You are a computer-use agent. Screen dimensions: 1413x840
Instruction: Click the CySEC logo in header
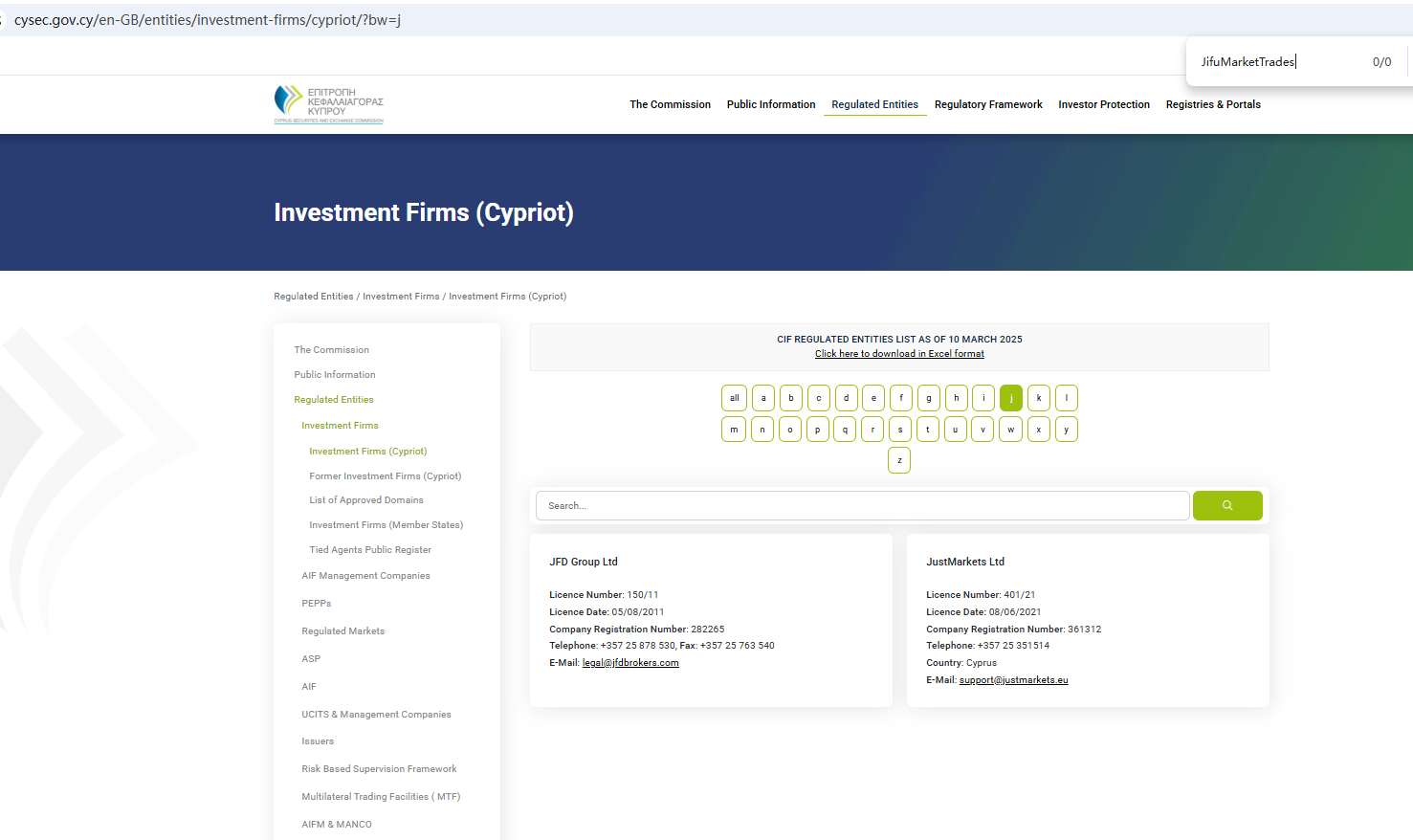coord(328,104)
